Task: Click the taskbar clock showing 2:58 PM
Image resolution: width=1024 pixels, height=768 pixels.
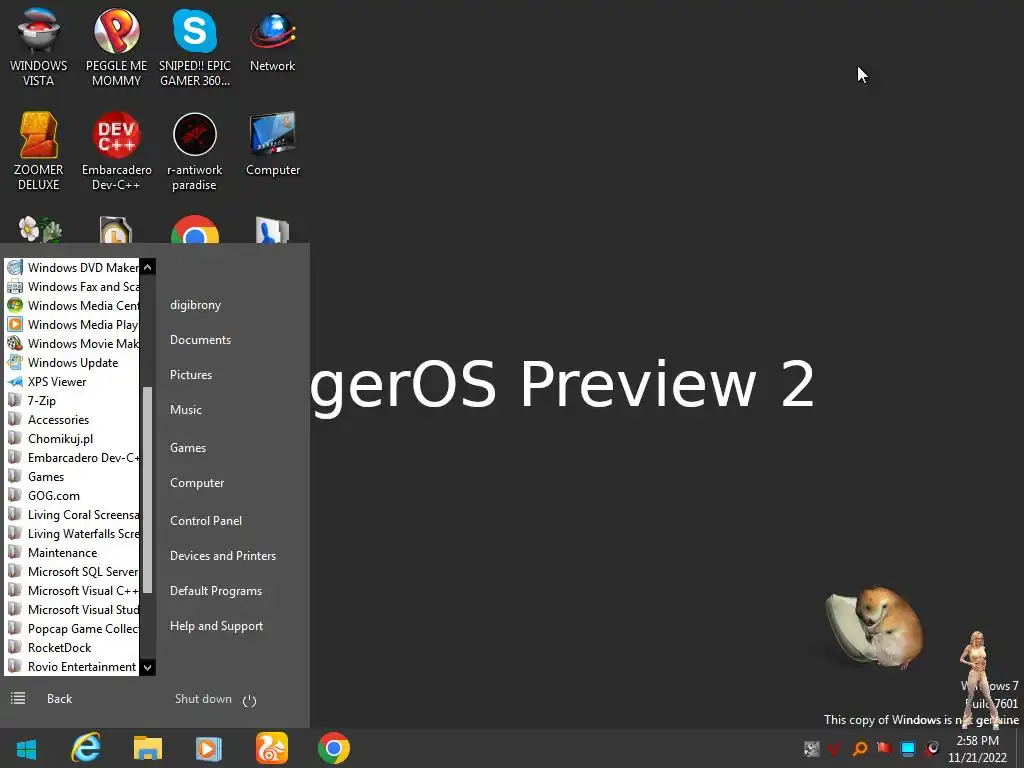Action: [977, 748]
